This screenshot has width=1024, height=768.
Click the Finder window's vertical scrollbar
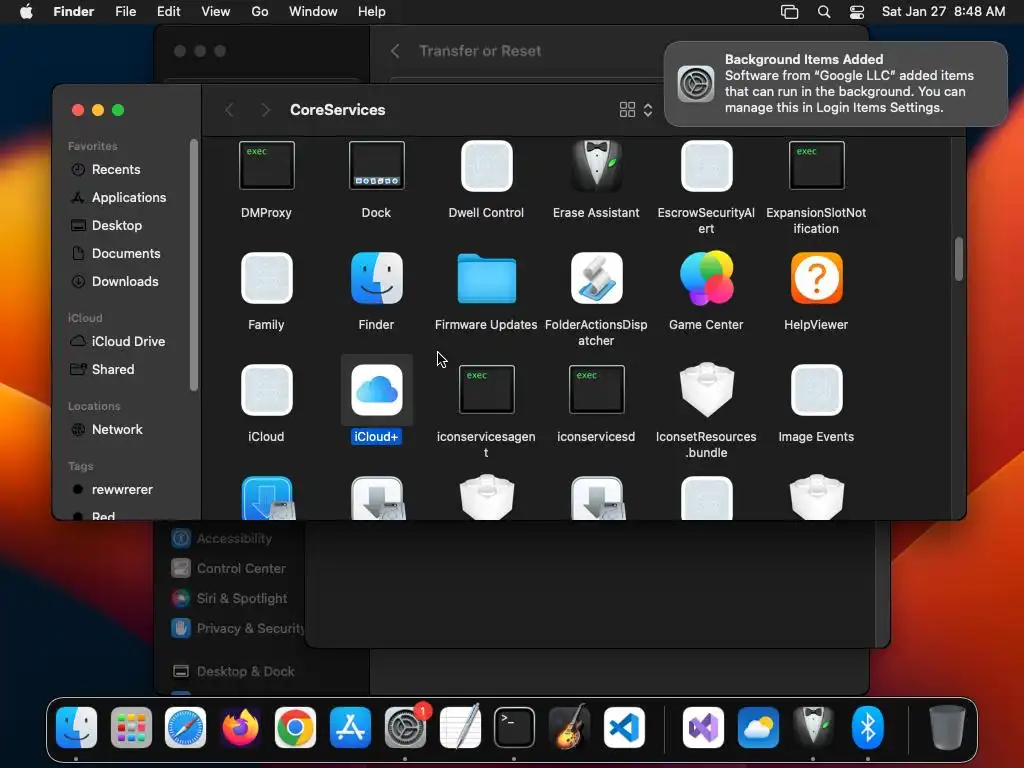958,259
